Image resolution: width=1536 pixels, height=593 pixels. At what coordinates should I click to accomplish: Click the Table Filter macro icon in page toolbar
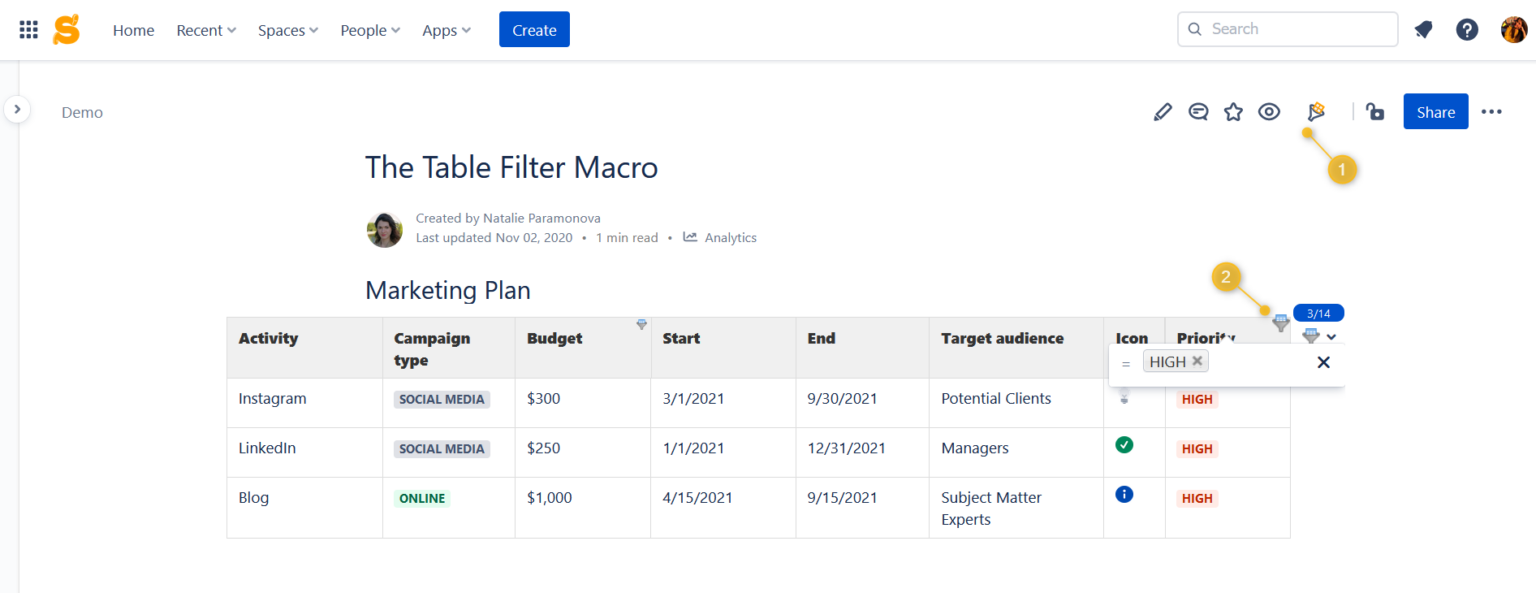[x=1316, y=112]
